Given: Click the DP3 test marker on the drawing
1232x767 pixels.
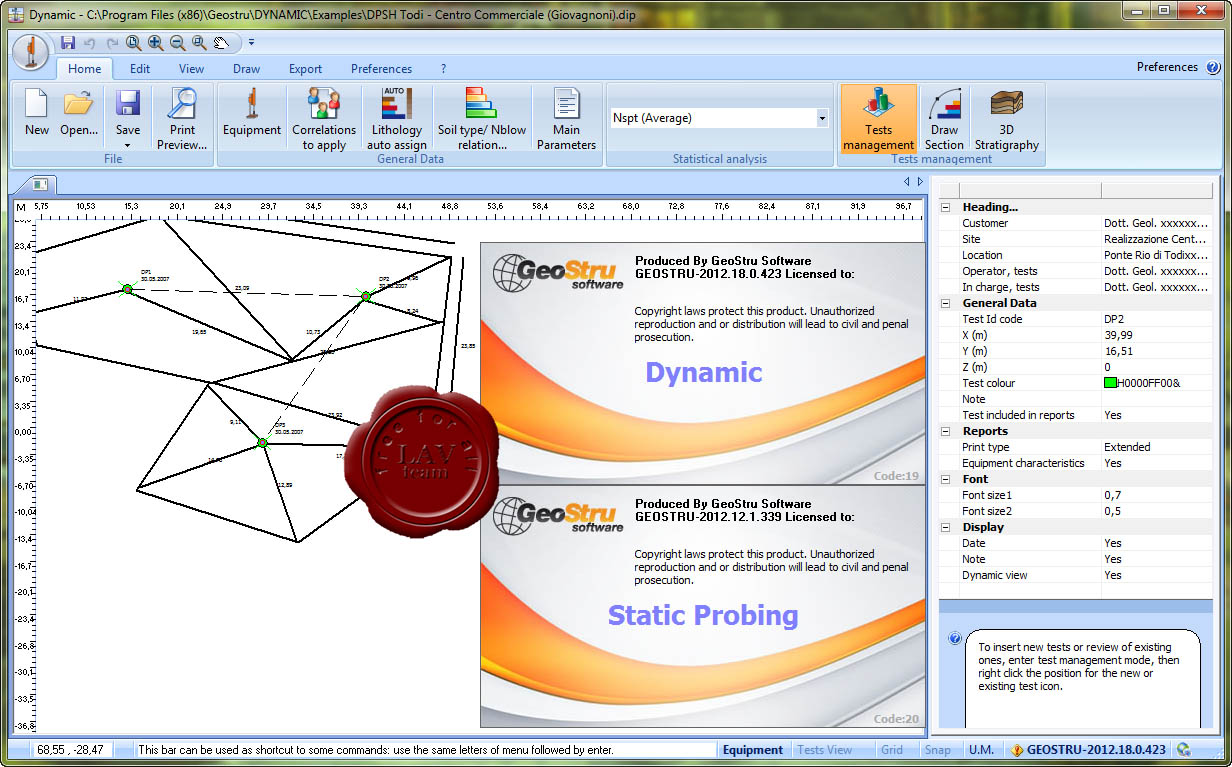Looking at the screenshot, I should [262, 442].
